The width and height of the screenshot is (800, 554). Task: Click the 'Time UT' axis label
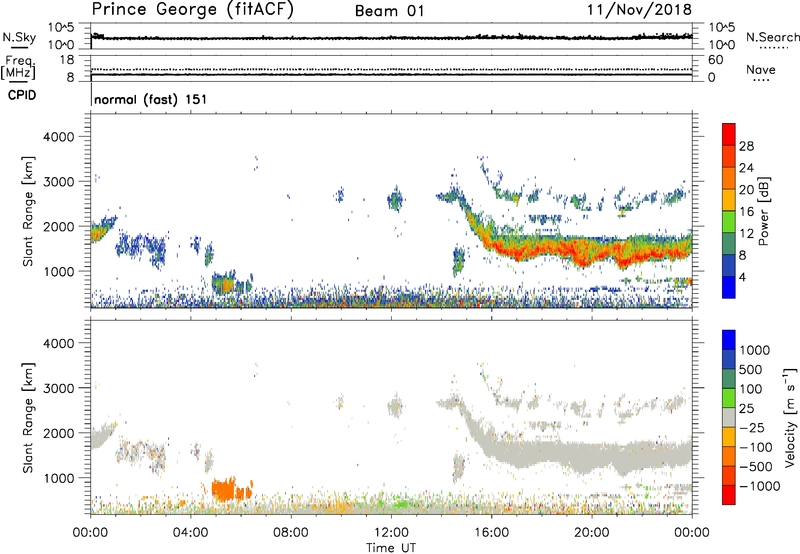[x=391, y=548]
